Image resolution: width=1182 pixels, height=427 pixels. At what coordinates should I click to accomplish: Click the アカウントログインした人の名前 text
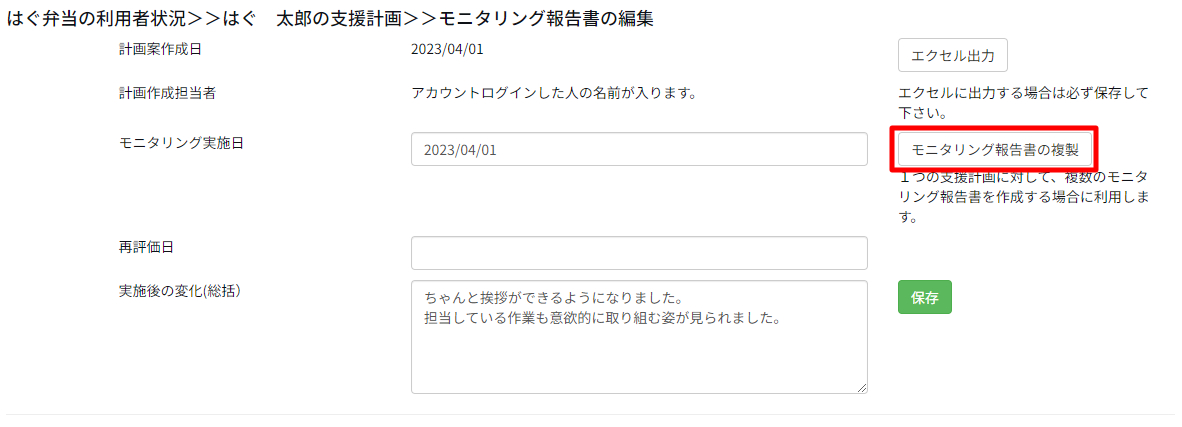point(553,93)
